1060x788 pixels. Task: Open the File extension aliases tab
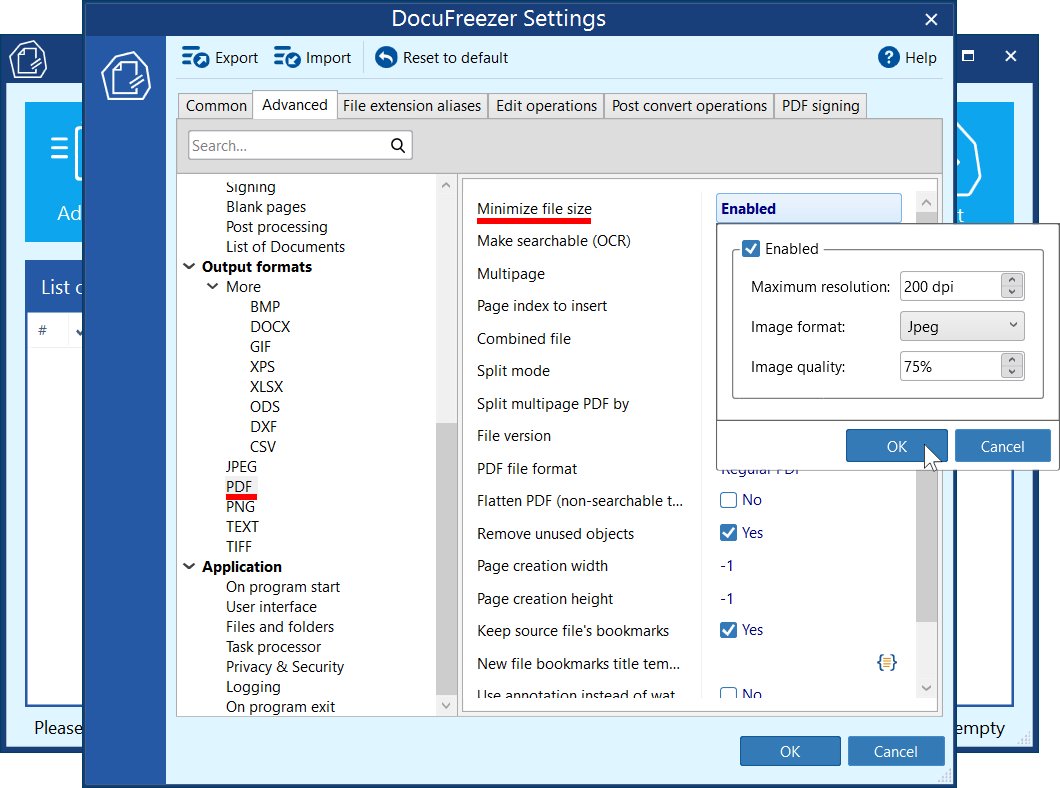(x=412, y=106)
